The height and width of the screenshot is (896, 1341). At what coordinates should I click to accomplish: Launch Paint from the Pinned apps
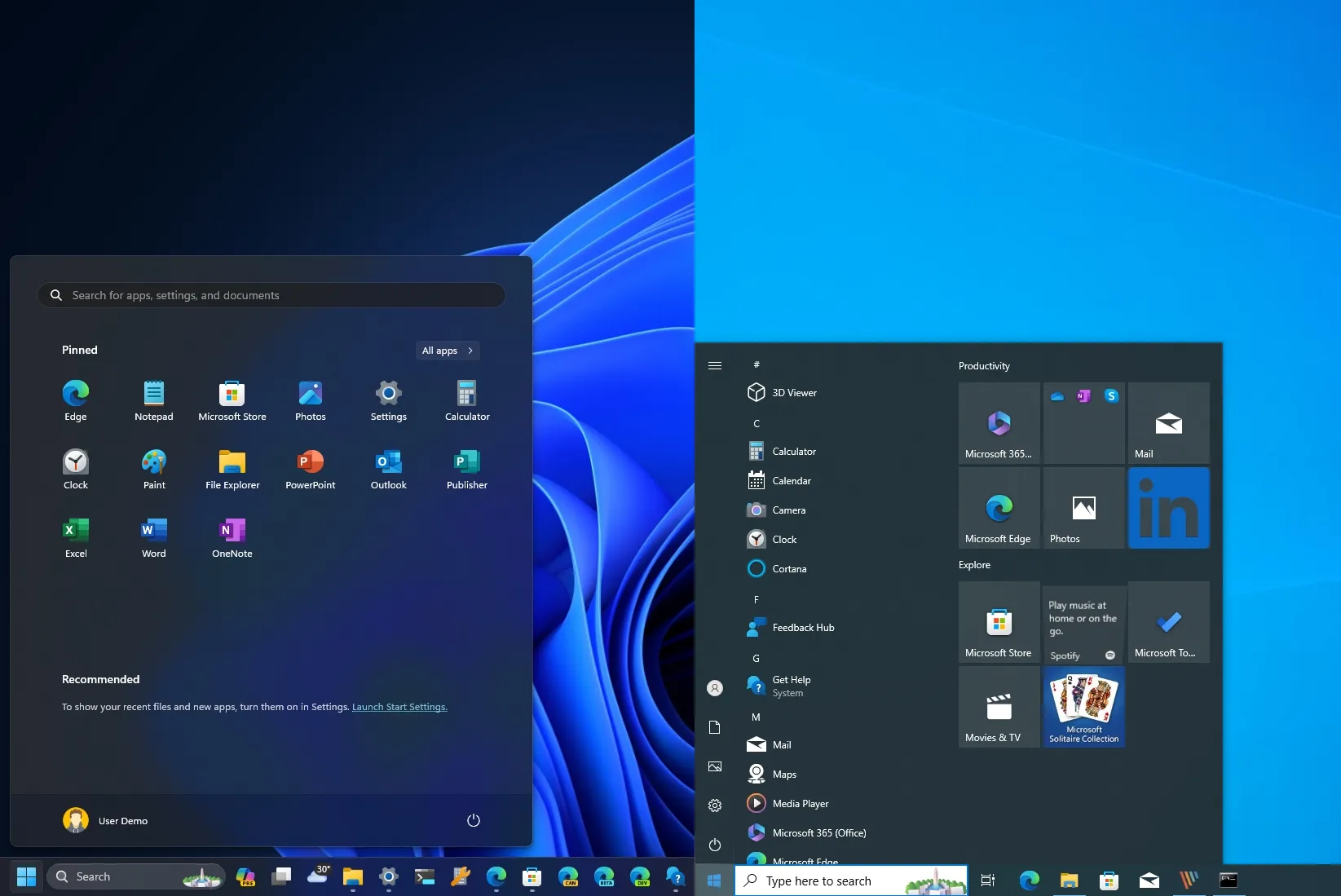point(154,469)
